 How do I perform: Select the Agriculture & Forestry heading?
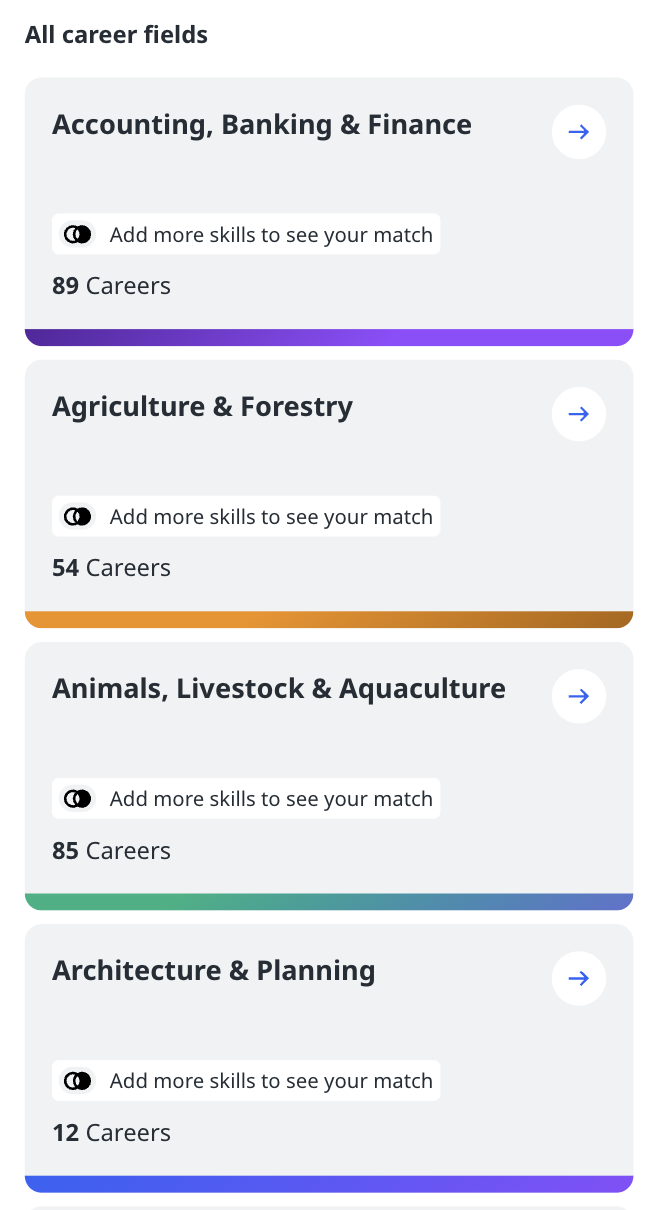point(202,407)
